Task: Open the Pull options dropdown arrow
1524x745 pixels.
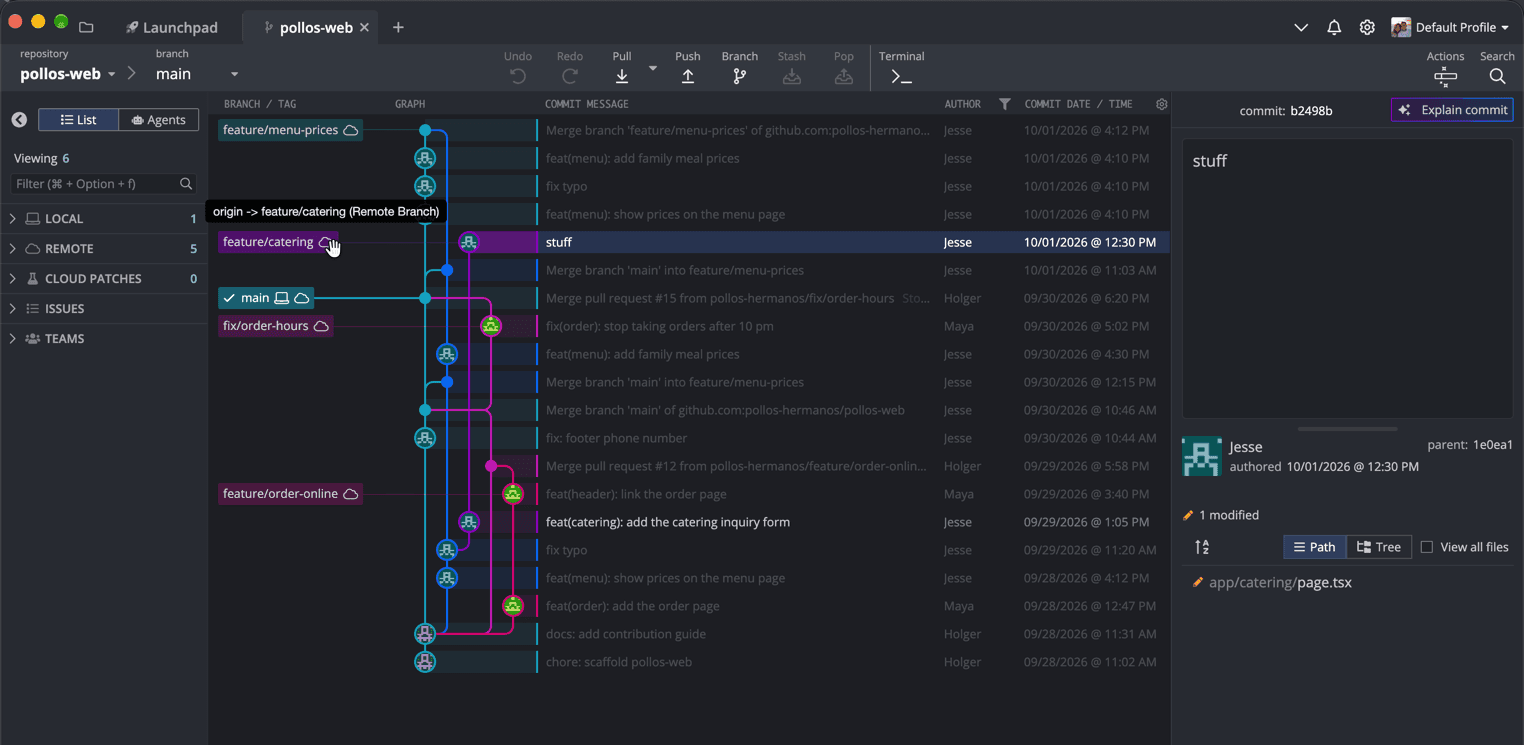Action: [653, 68]
